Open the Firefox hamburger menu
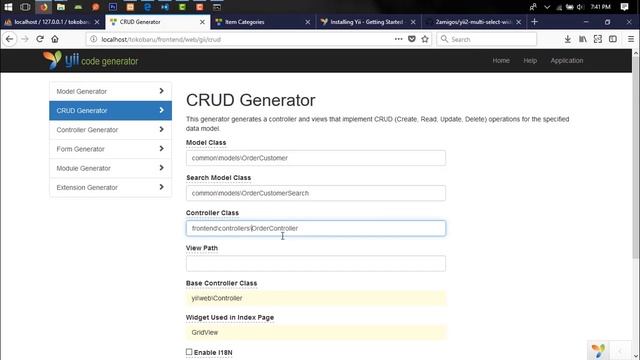This screenshot has width=640, height=360. (x=631, y=39)
